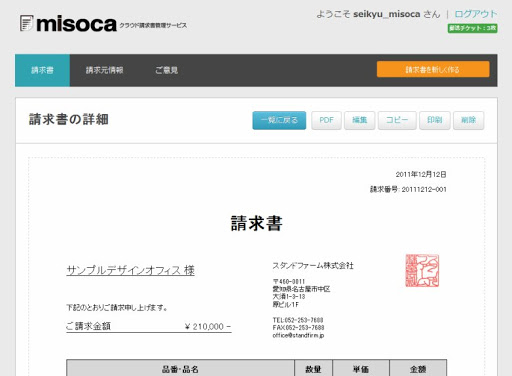Click the 印刷 print button

click(435, 120)
